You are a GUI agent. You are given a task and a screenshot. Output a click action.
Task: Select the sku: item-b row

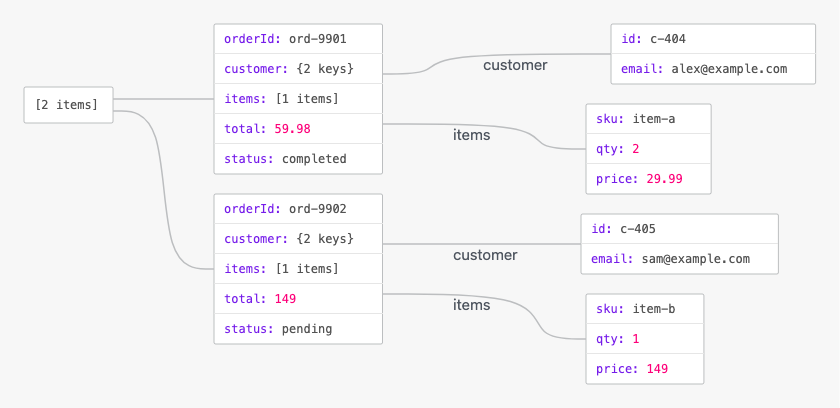pos(644,309)
